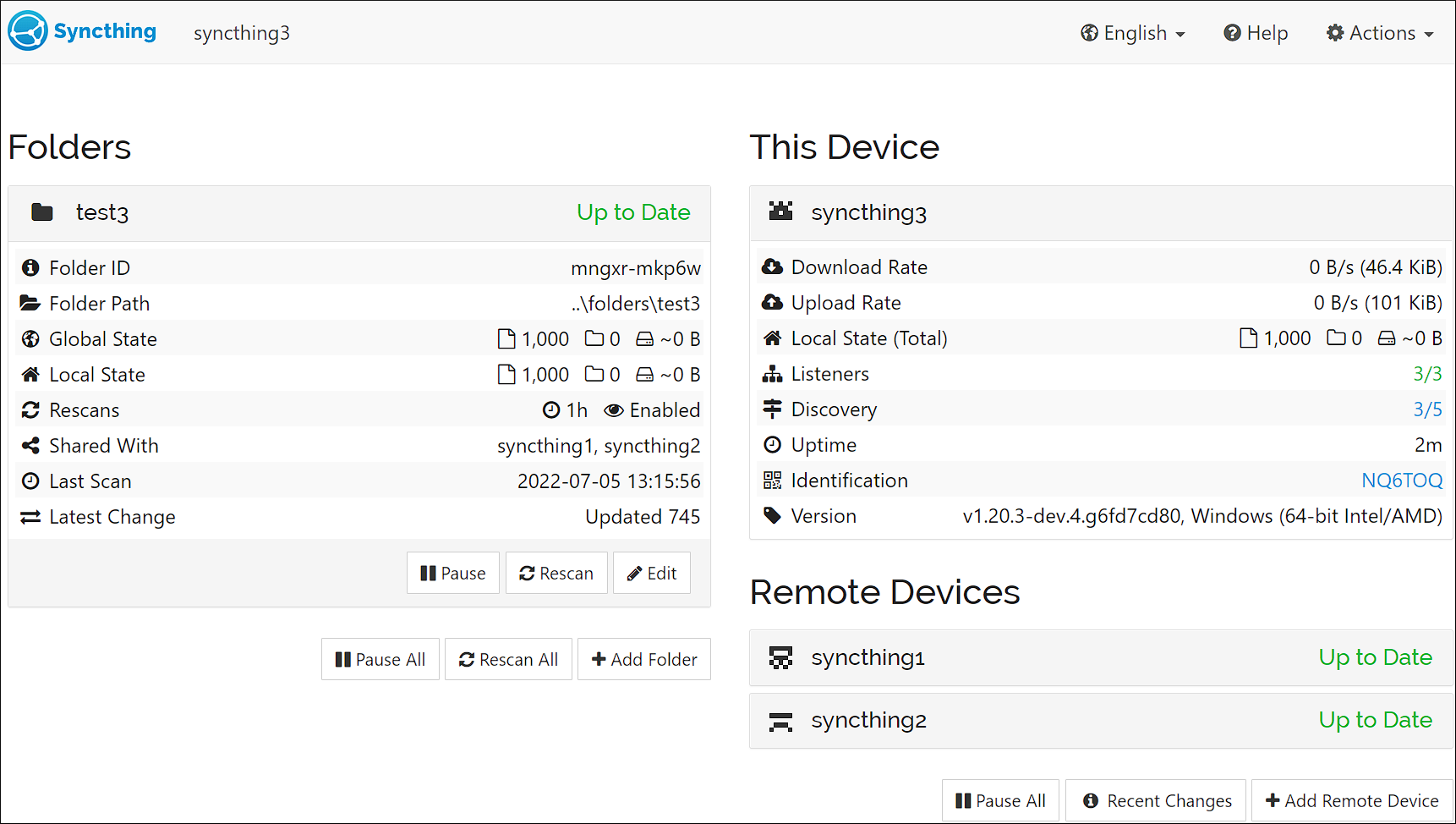Open the NQ6TOQ identification link
Image resolution: width=1456 pixels, height=824 pixels.
[x=1402, y=480]
